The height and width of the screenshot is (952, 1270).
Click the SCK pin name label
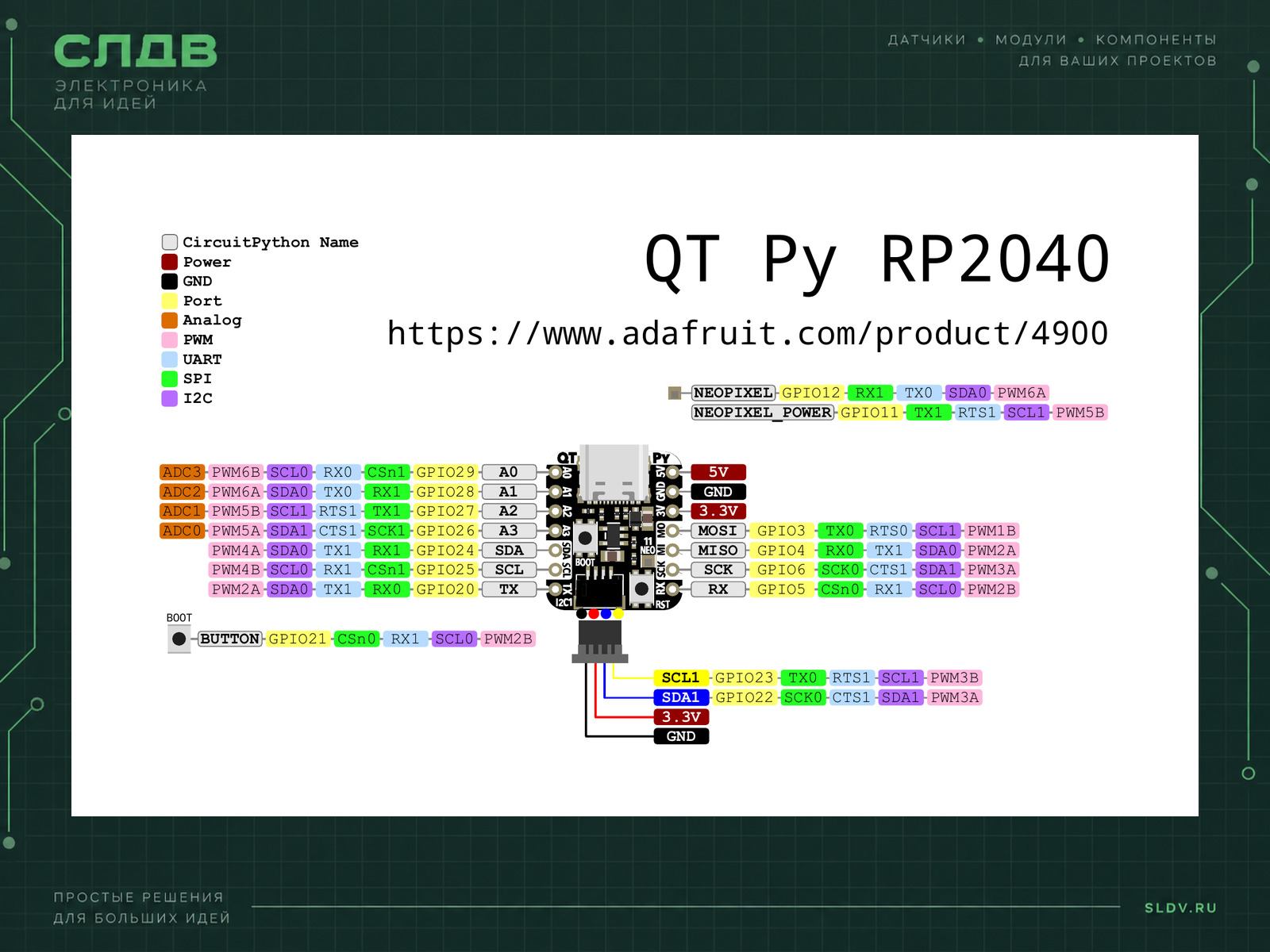(718, 570)
